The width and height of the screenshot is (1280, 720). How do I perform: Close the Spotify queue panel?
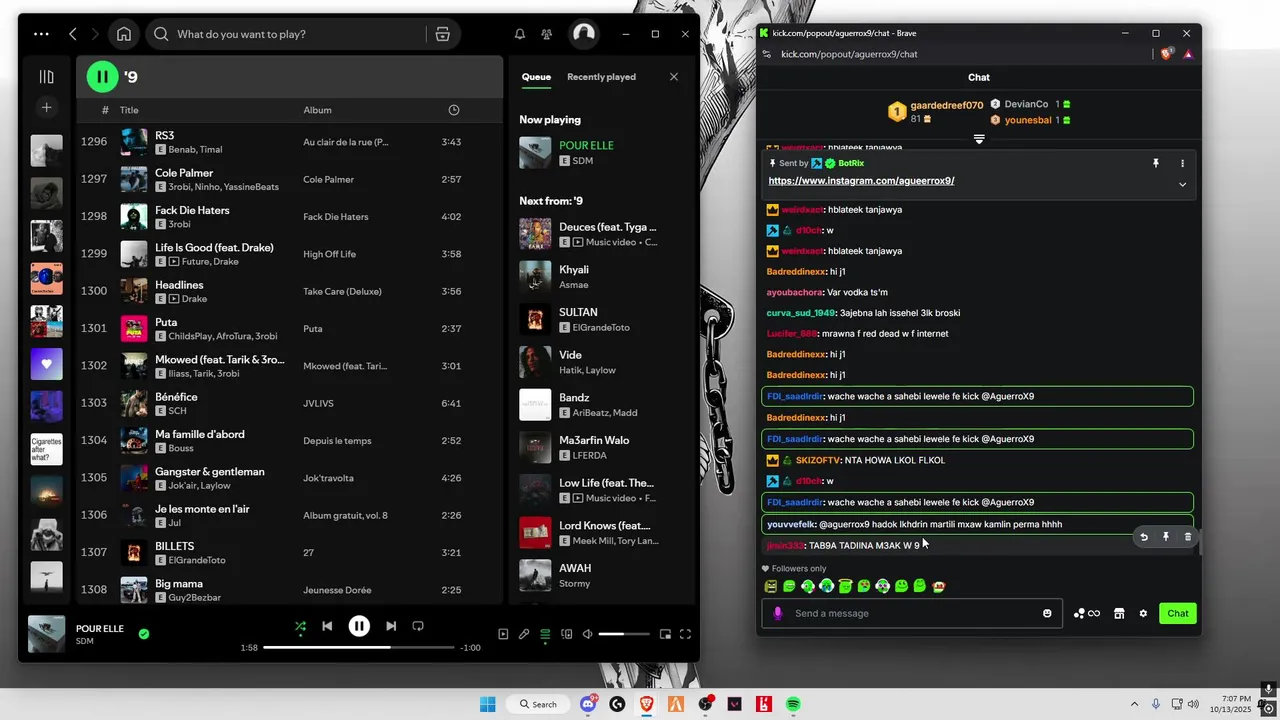click(674, 77)
